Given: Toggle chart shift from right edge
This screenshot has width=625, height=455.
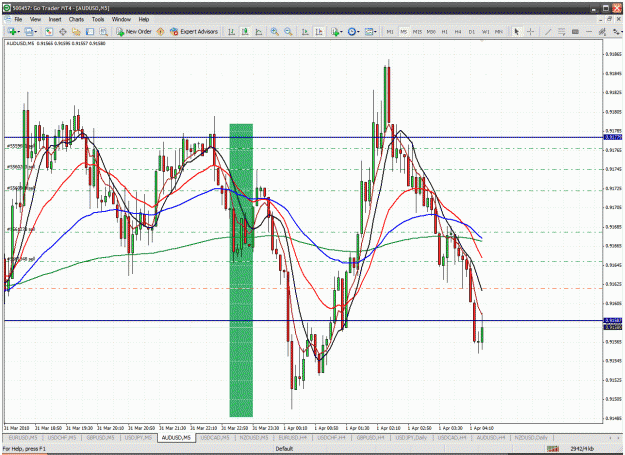Looking at the screenshot, I should (x=319, y=31).
